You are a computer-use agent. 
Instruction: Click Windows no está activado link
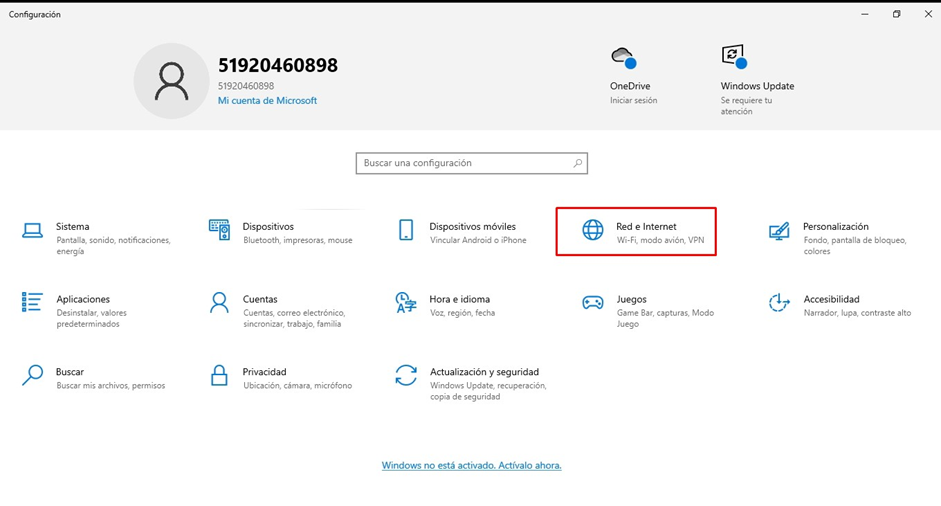pos(471,466)
